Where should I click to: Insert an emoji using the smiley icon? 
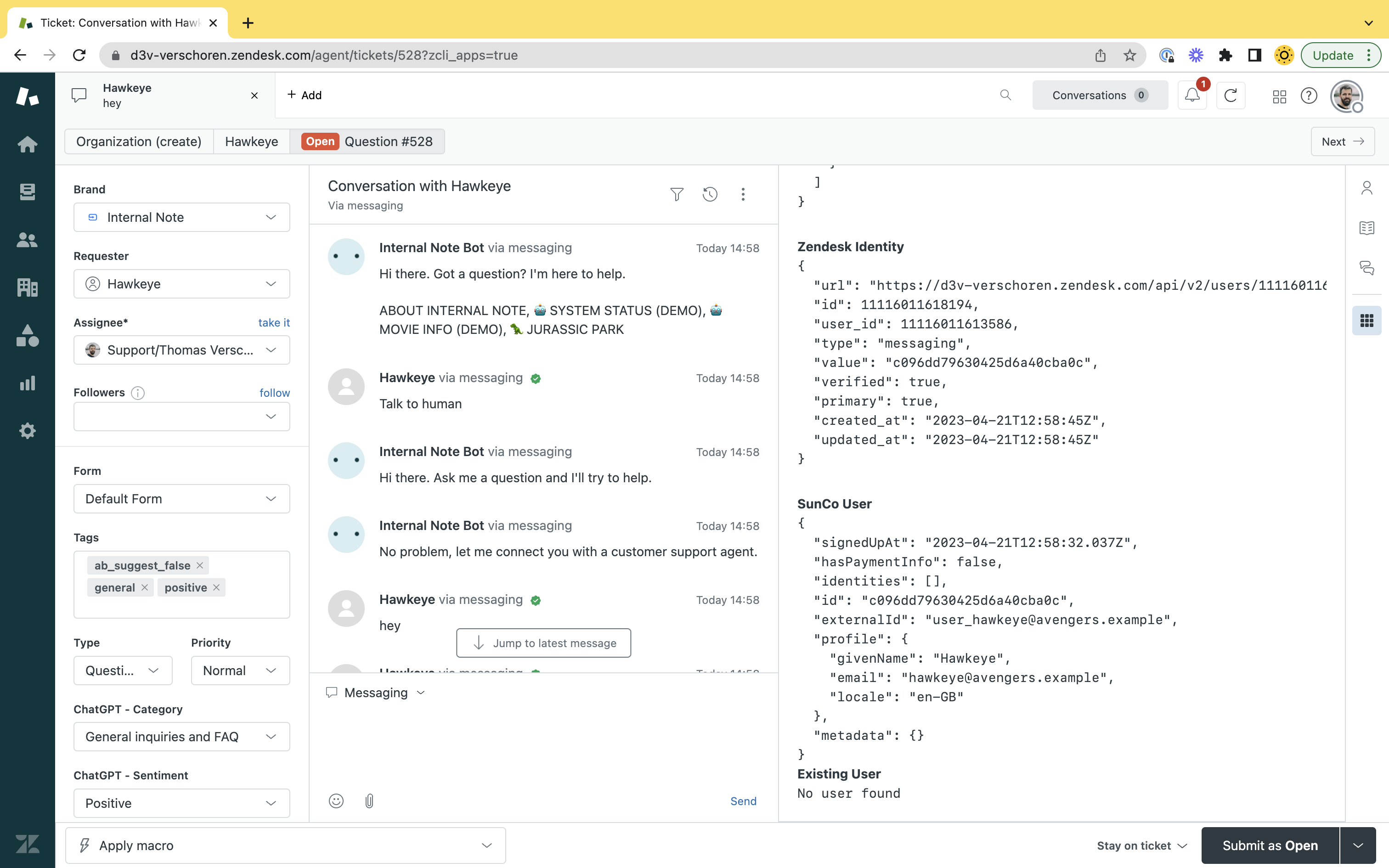(336, 800)
